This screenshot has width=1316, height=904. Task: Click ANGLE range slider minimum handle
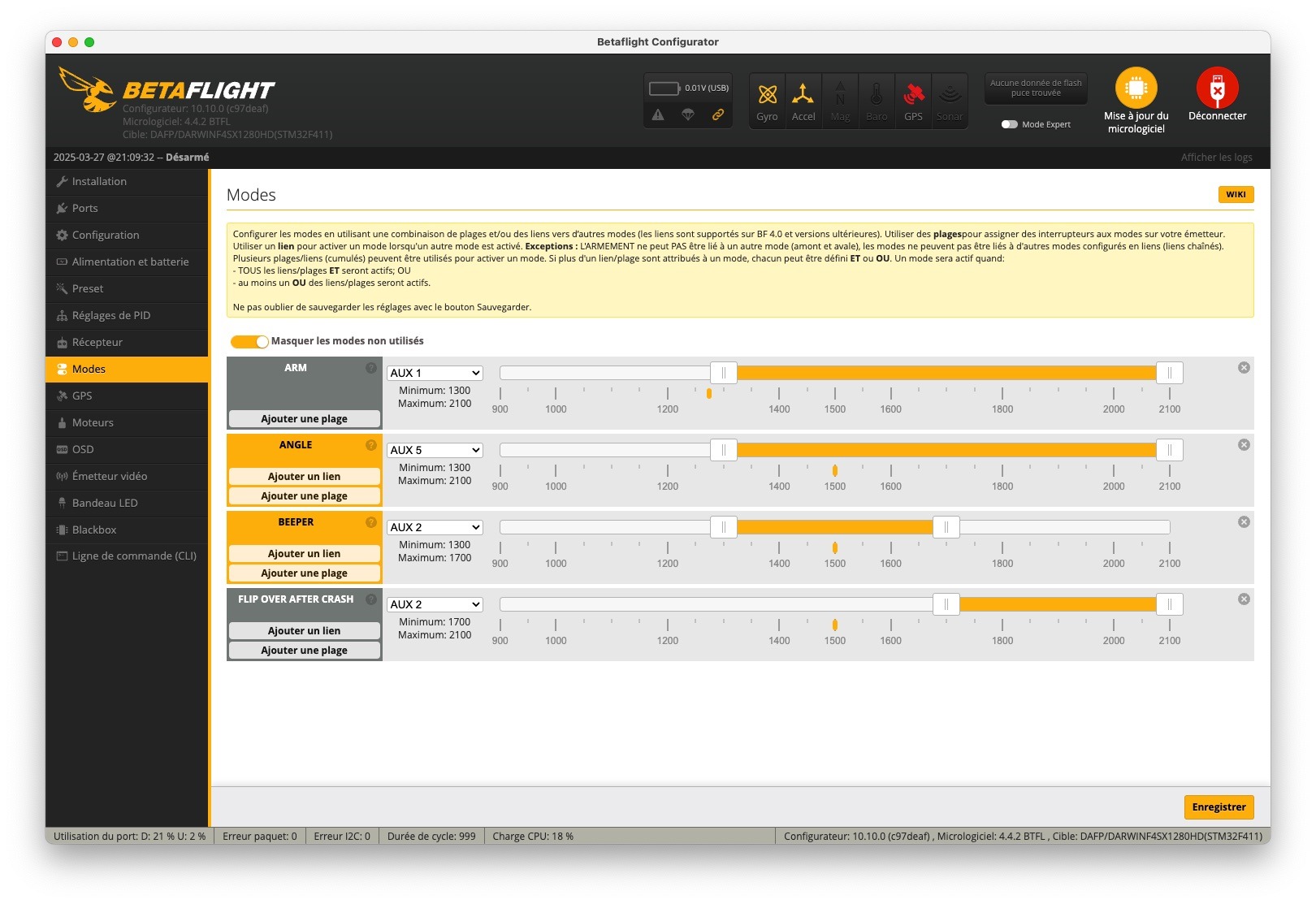723,450
